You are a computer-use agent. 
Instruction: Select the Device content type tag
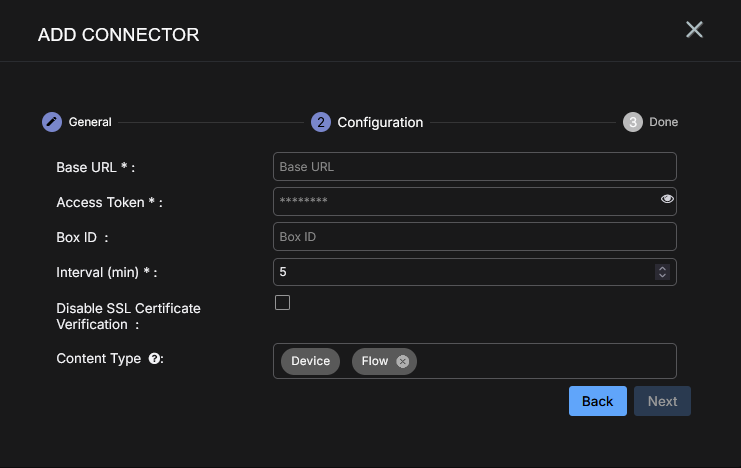tap(310, 362)
